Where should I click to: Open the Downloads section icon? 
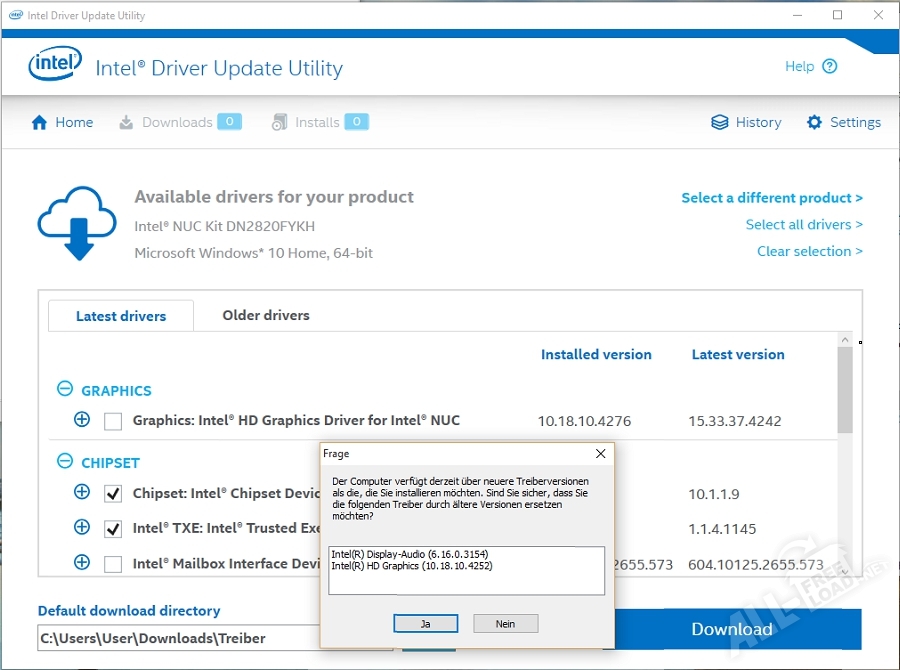pos(126,123)
